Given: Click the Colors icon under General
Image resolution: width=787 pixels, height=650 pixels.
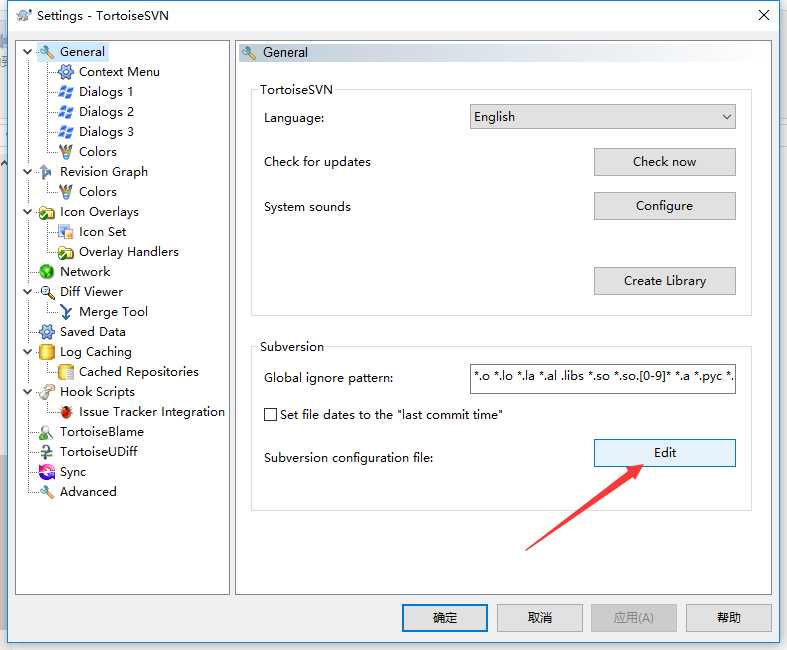Looking at the screenshot, I should [x=66, y=152].
